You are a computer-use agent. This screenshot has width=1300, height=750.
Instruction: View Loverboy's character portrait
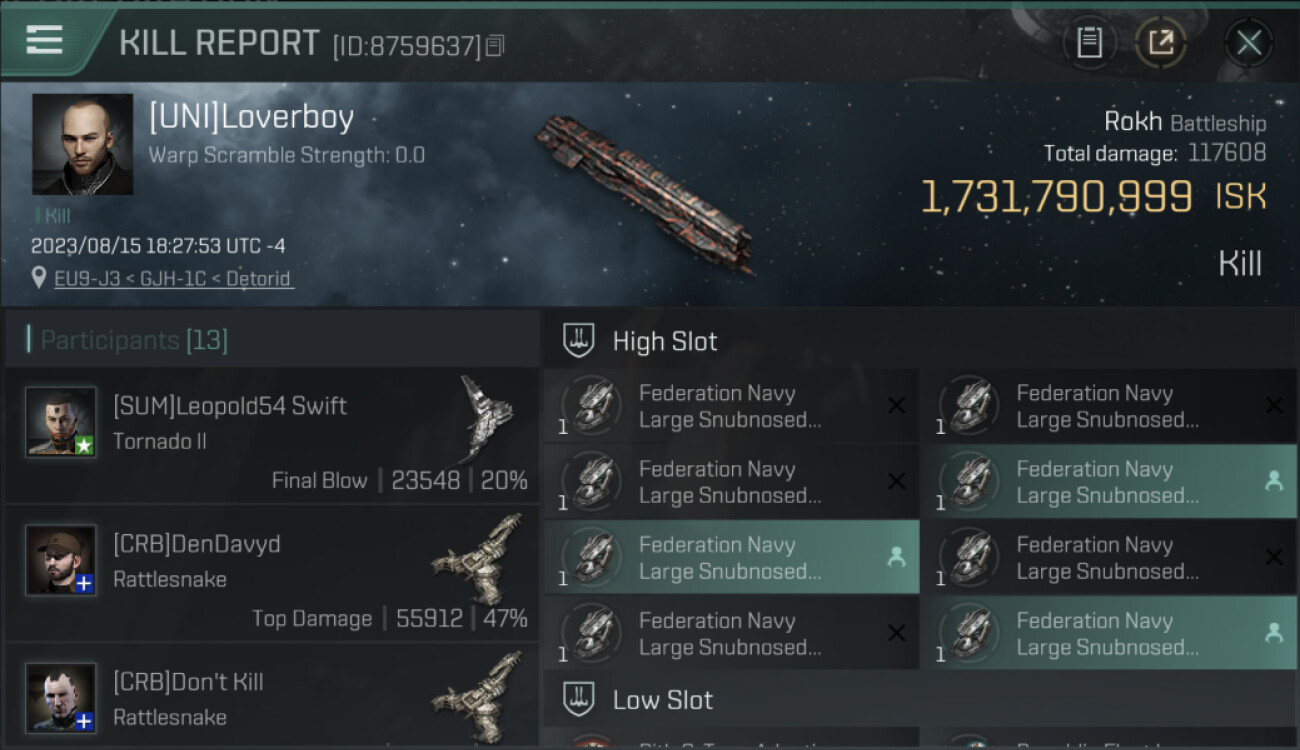point(82,144)
